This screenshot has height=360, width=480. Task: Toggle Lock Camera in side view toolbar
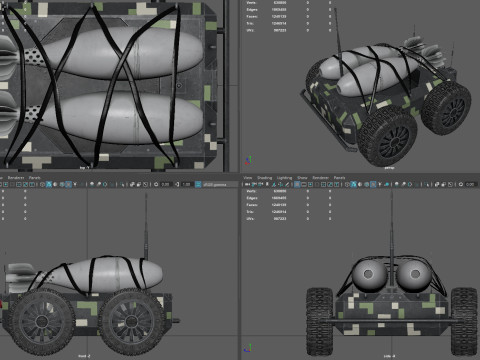pos(254,184)
